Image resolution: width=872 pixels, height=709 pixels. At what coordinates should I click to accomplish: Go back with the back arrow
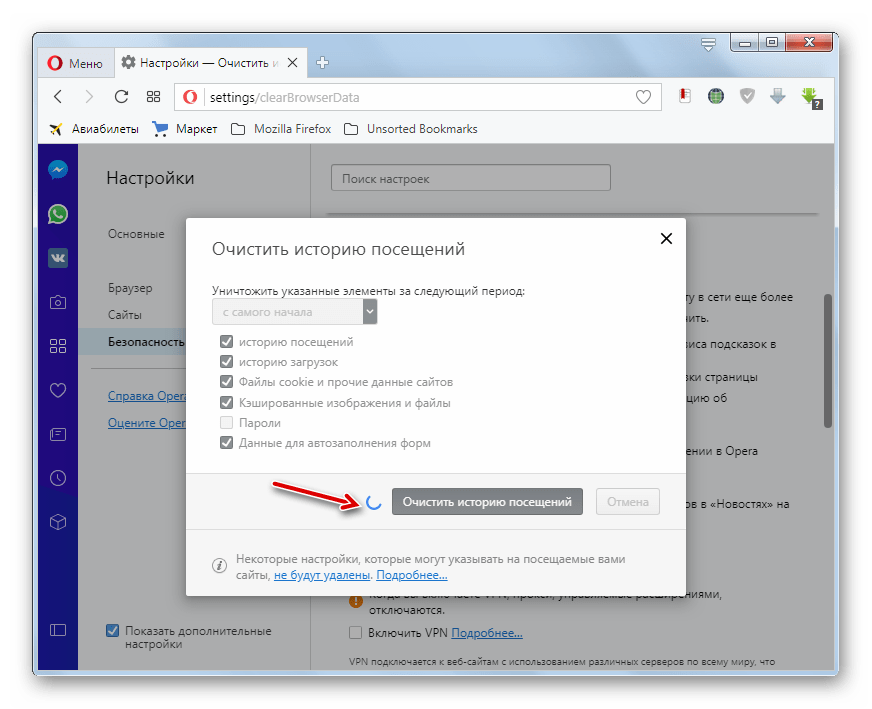pyautogui.click(x=58, y=97)
